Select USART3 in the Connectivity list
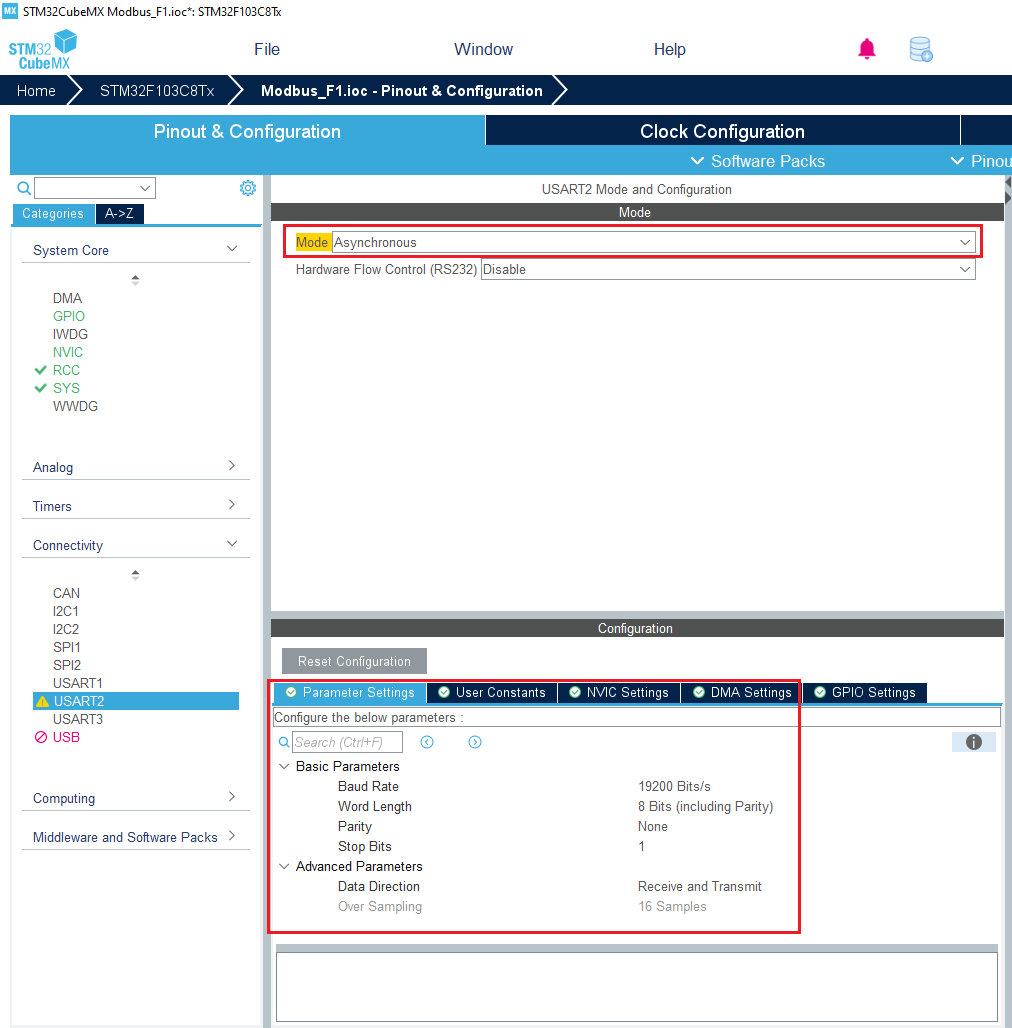Screen dimensions: 1012x1028 tap(77, 719)
